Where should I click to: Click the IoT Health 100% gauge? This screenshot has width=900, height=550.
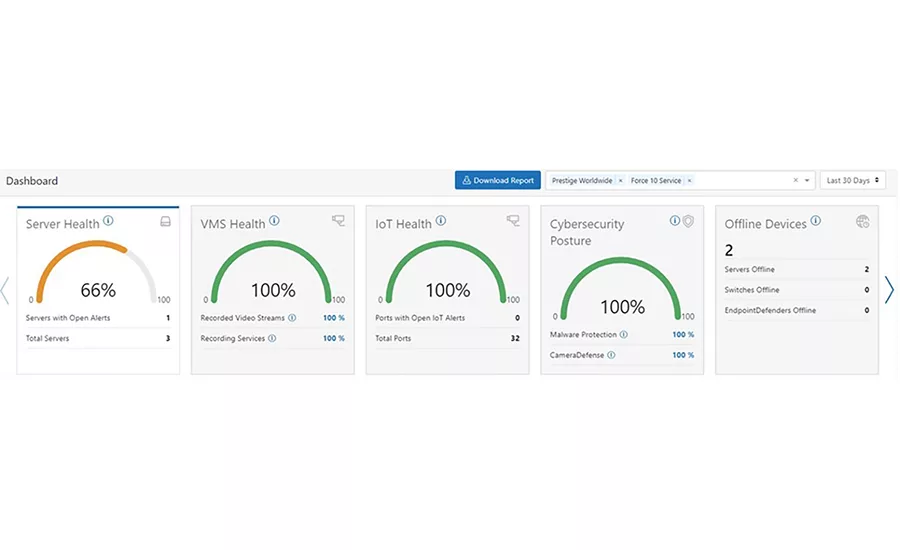tap(447, 273)
